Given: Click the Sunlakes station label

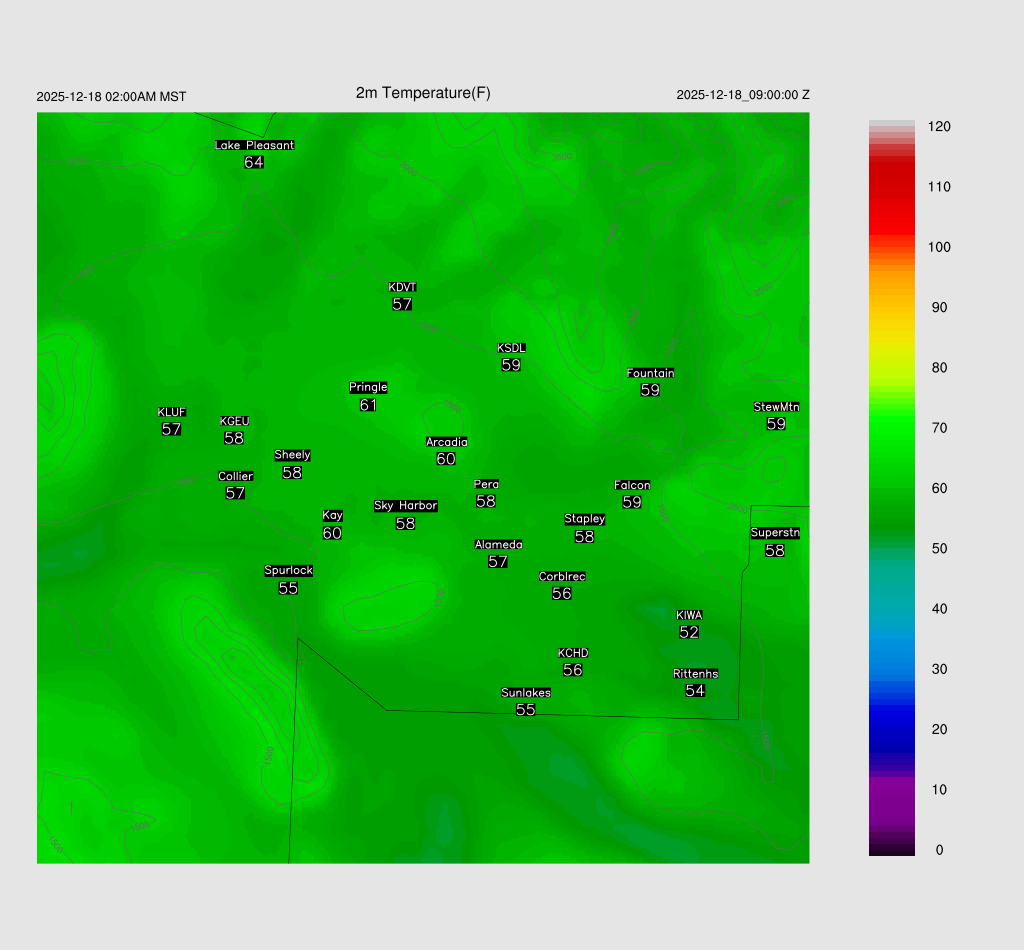Looking at the screenshot, I should 526,693.
